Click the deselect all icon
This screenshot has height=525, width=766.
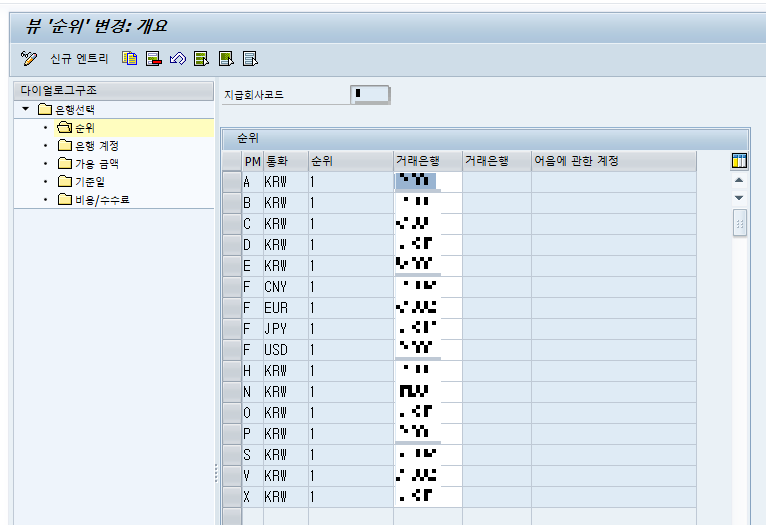pos(250,59)
